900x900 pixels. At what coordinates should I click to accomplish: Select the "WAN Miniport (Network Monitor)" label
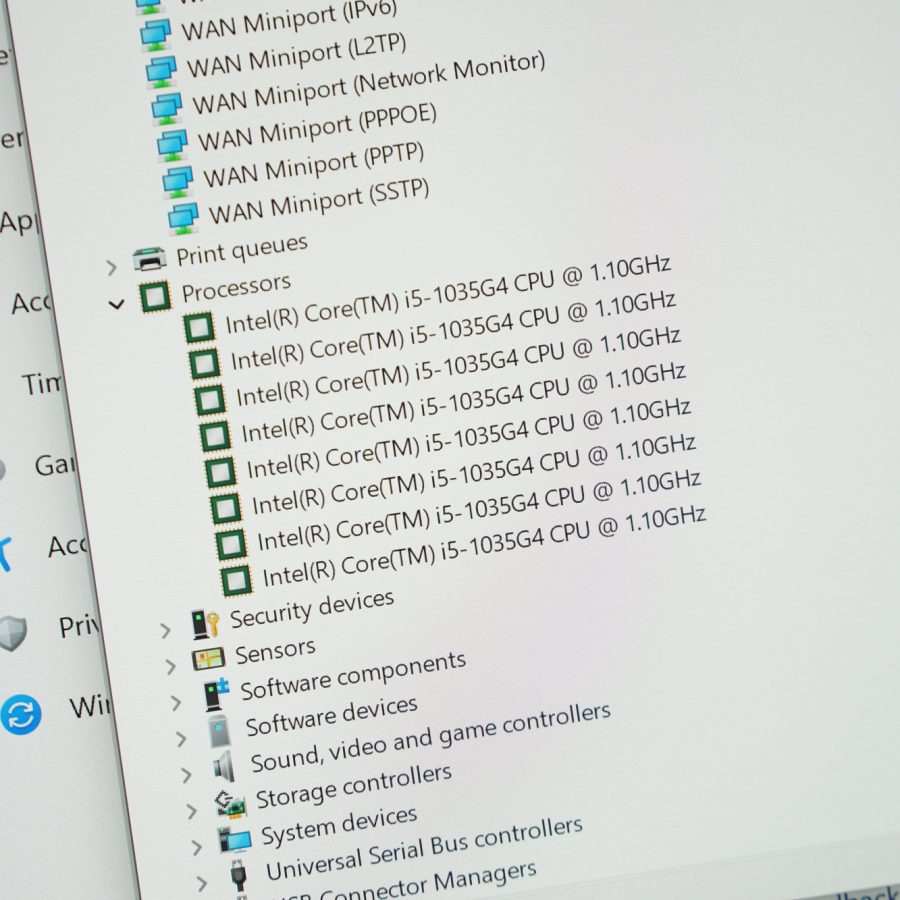tap(368, 84)
